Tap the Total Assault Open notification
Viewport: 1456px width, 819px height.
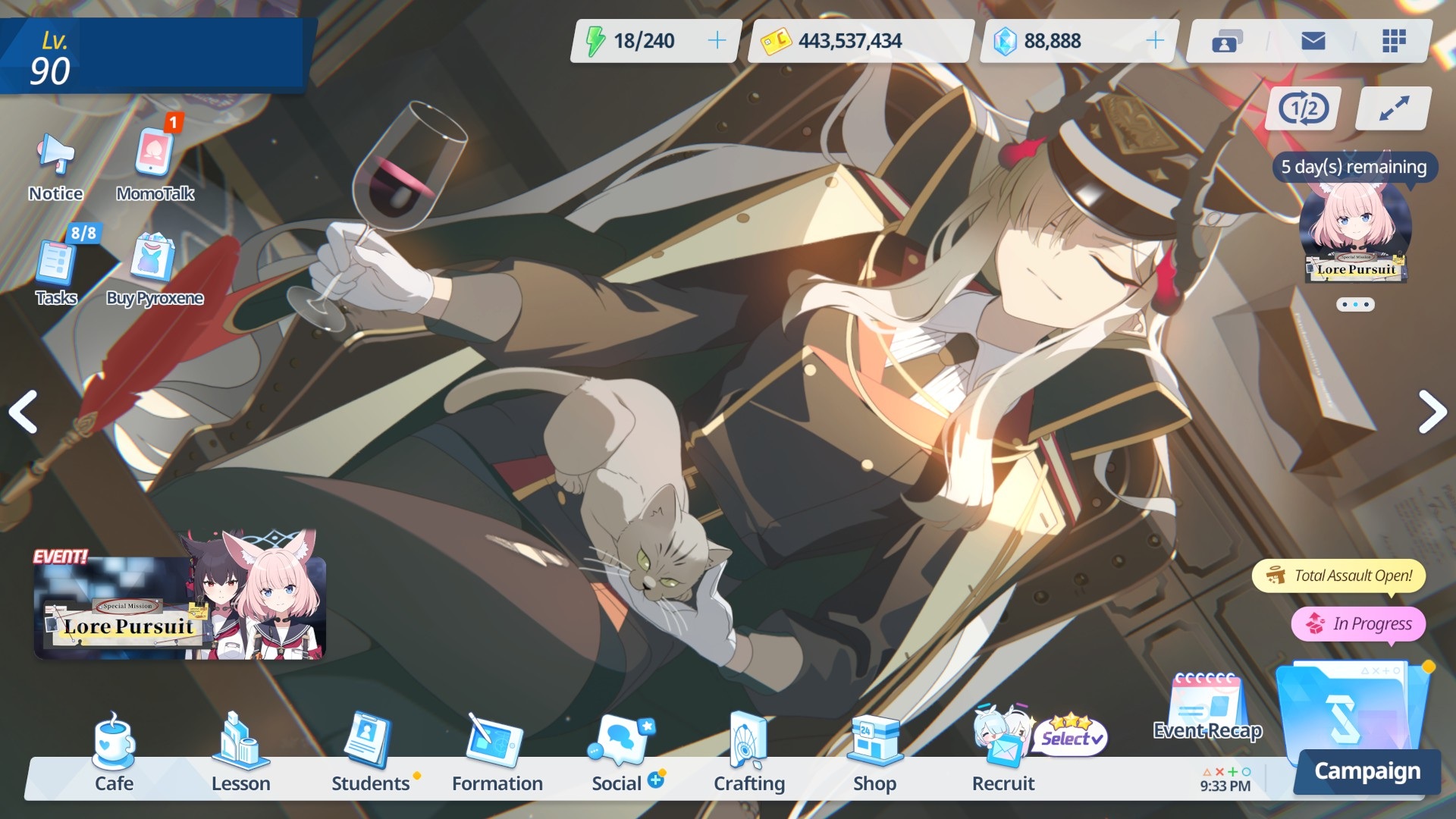click(x=1339, y=576)
